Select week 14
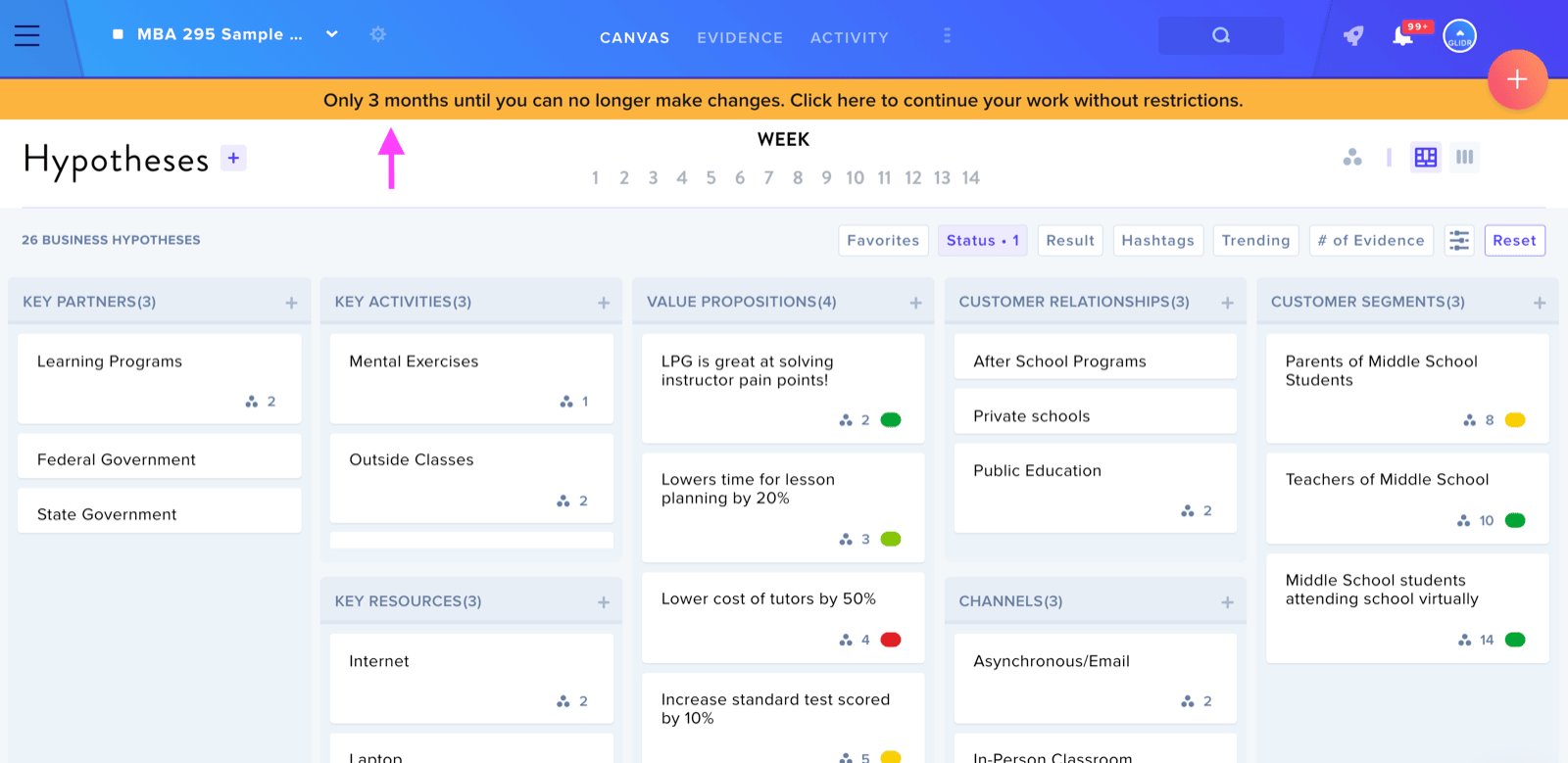The width and height of the screenshot is (1568, 763). 970,177
